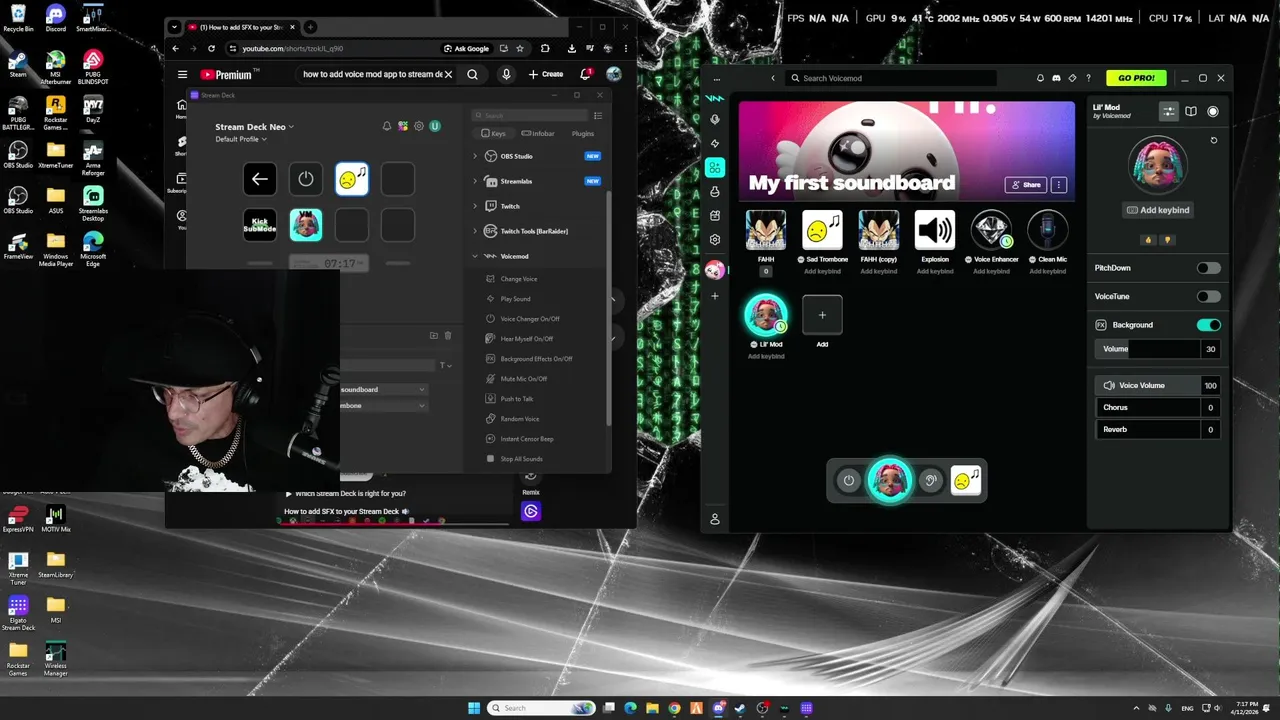Switch to Plugins tab in Stream Deck
Viewport: 1280px width, 720px height.
pyautogui.click(x=583, y=133)
